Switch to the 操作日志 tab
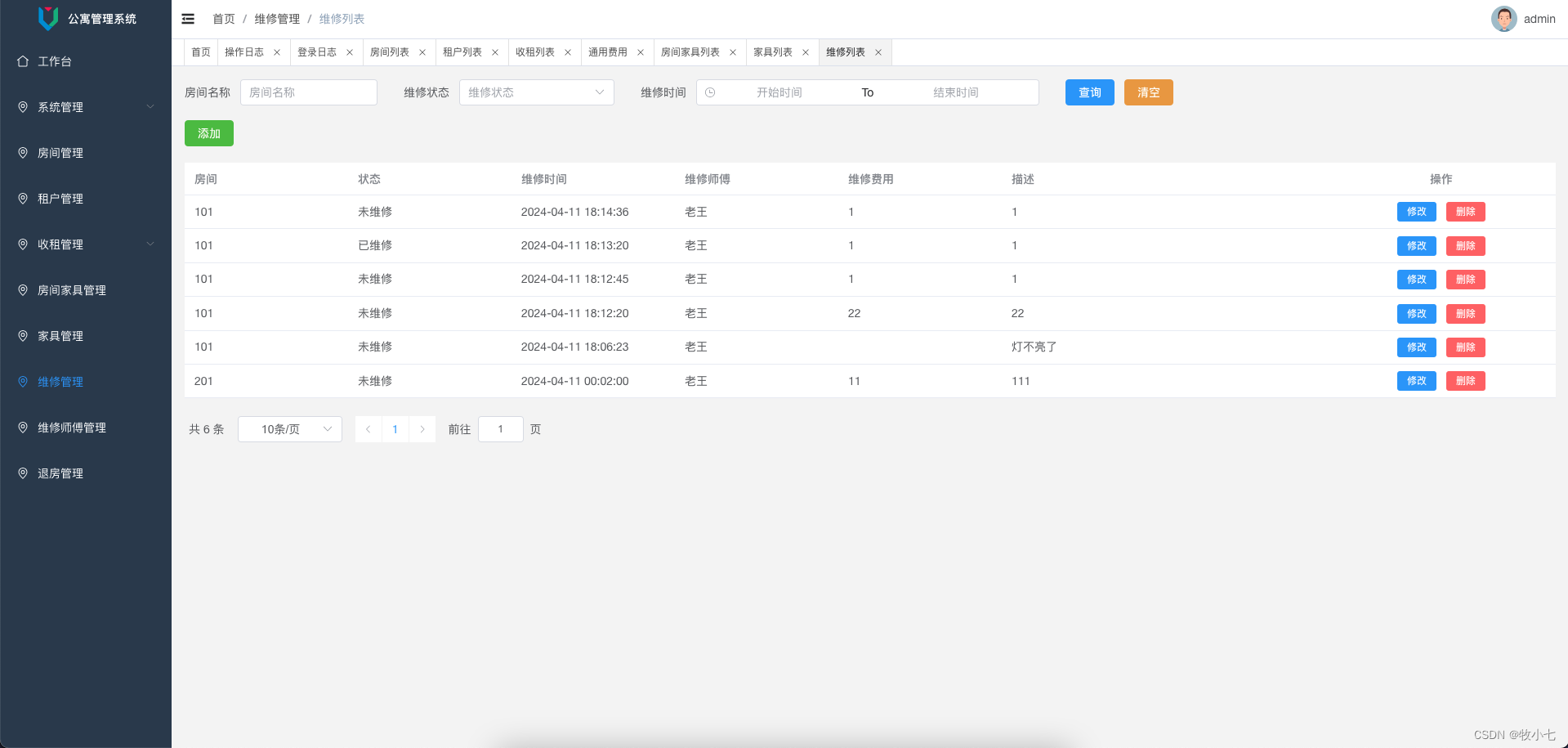Viewport: 1568px width, 748px height. (244, 52)
